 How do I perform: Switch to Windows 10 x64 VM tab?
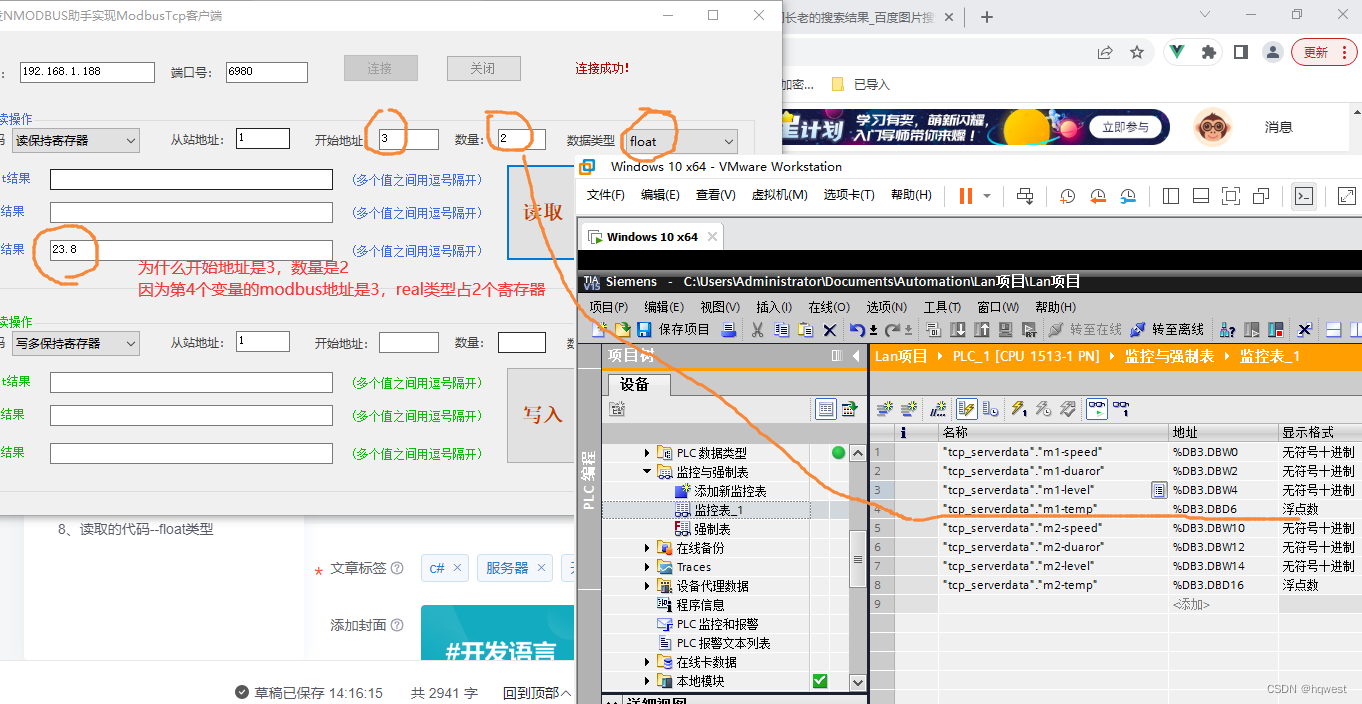click(651, 237)
